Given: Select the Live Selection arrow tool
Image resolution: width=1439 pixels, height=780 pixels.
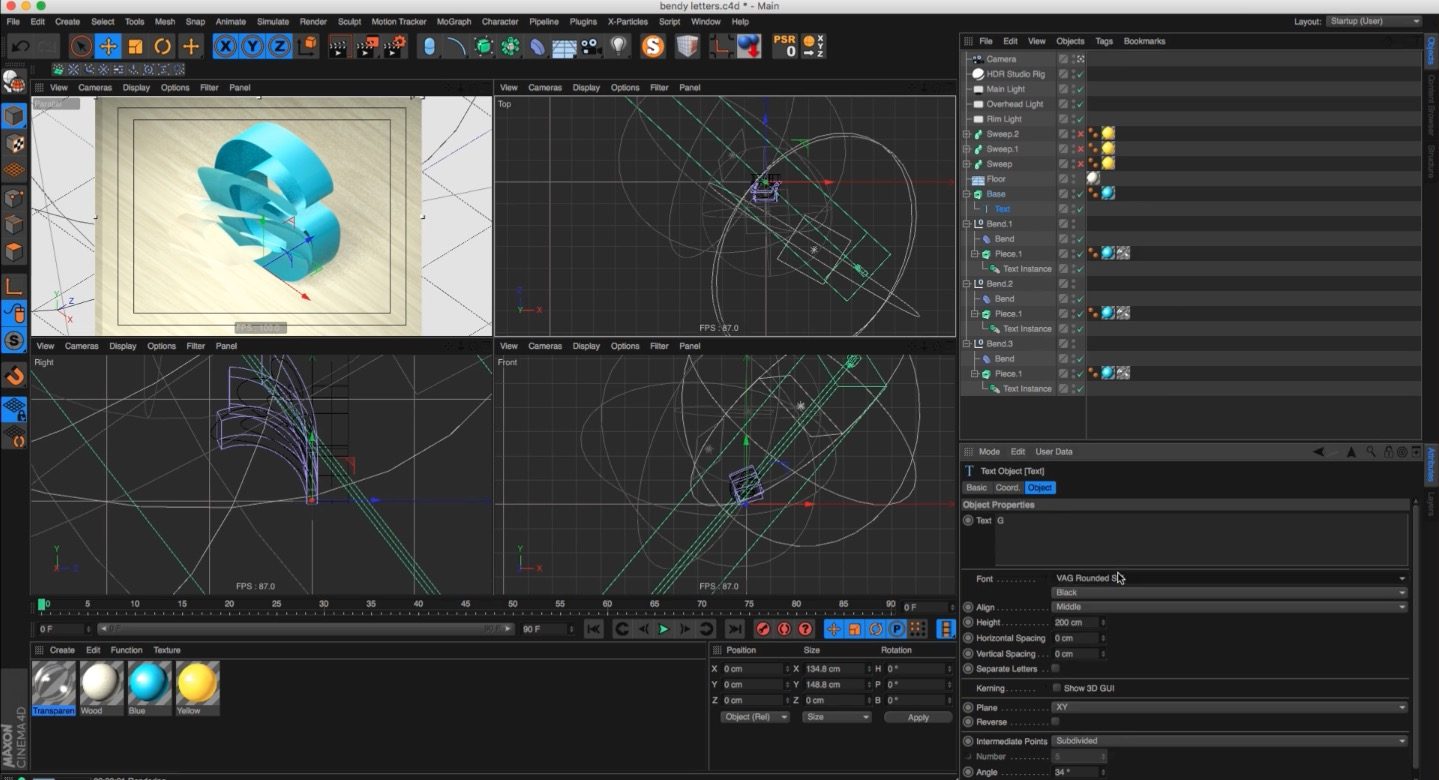Looking at the screenshot, I should pos(81,46).
